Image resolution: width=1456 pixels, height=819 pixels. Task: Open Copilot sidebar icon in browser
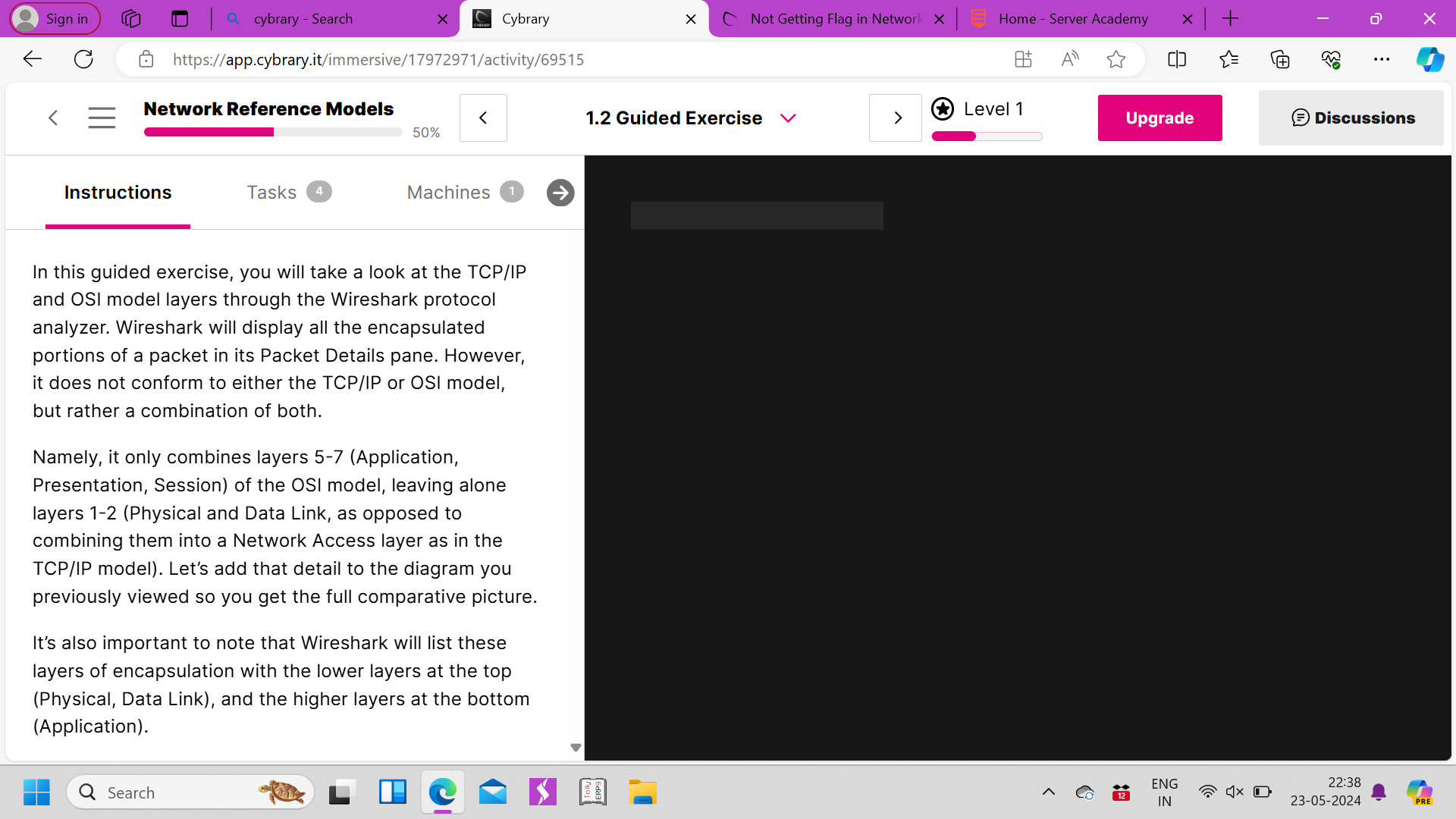[1429, 59]
